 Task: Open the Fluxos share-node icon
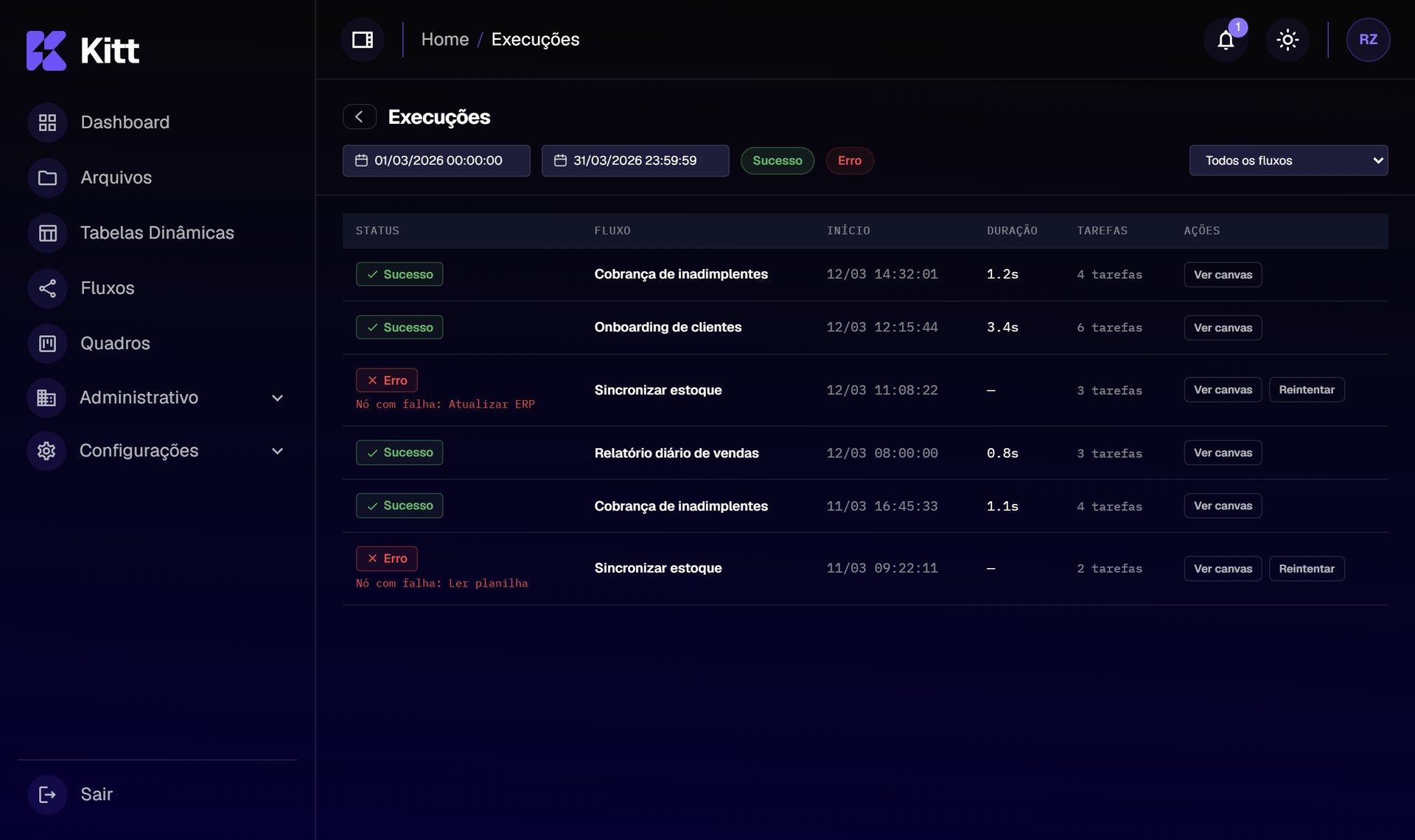[47, 288]
